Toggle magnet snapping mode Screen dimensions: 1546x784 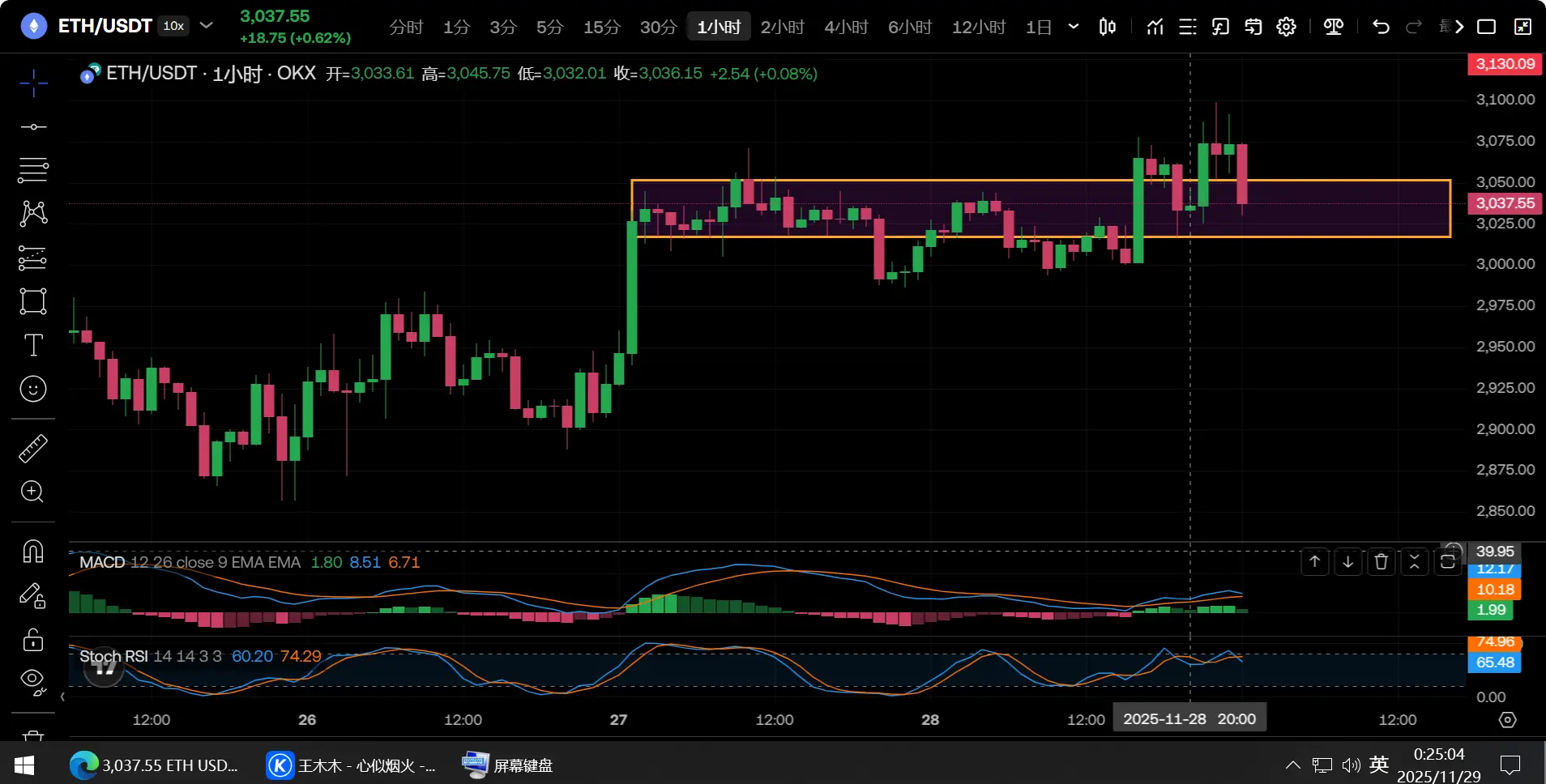(x=33, y=552)
